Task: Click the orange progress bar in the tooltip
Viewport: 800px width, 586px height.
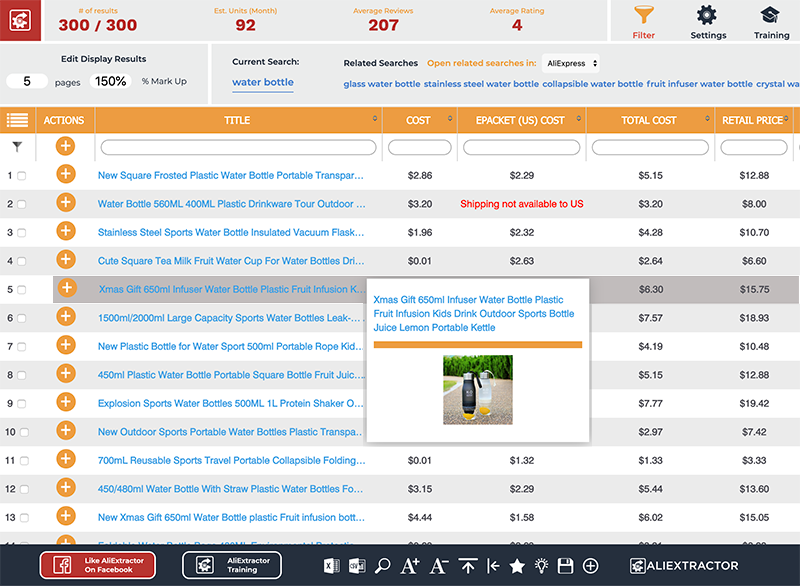Action: pos(478,344)
